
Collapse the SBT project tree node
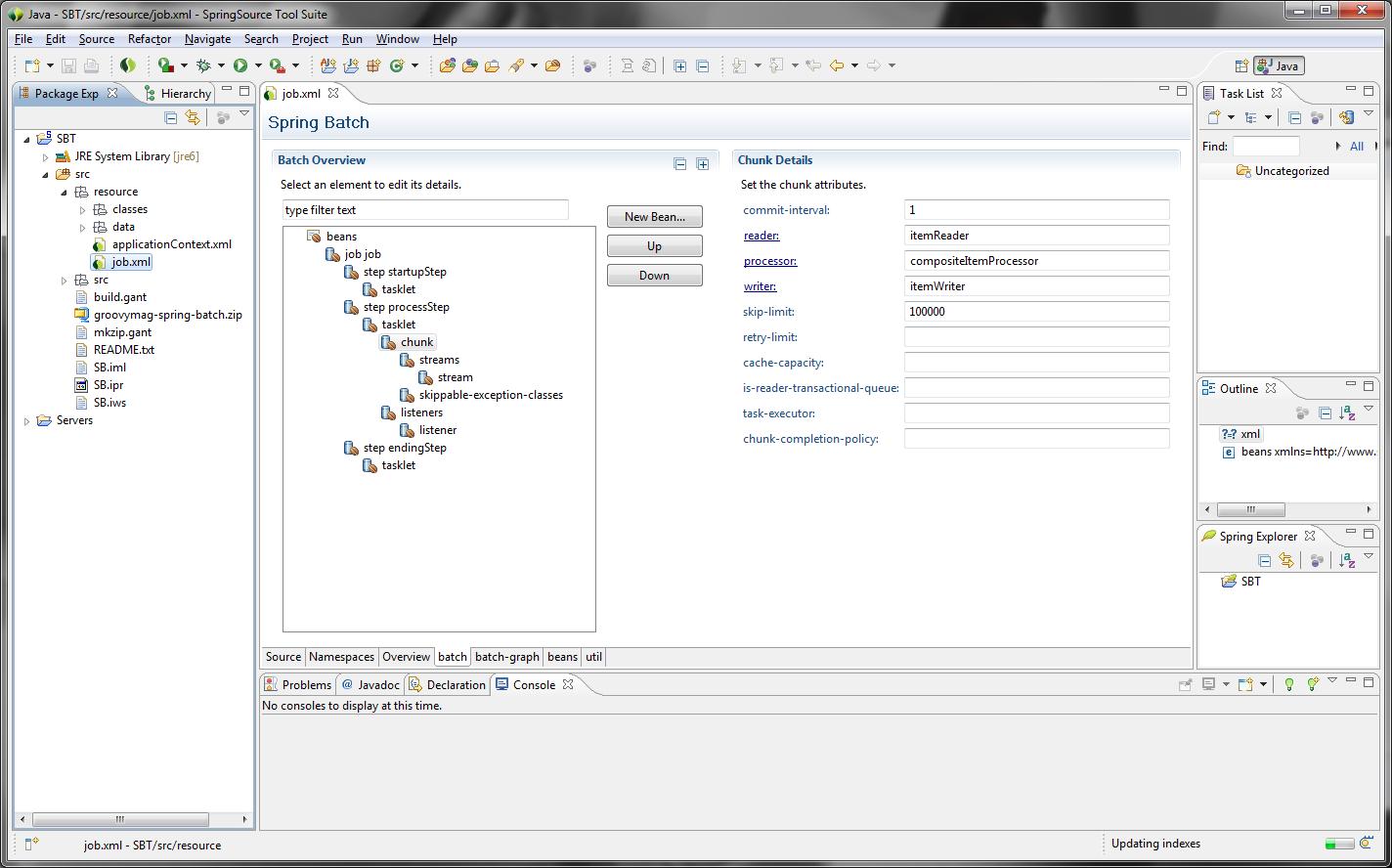tap(27, 139)
